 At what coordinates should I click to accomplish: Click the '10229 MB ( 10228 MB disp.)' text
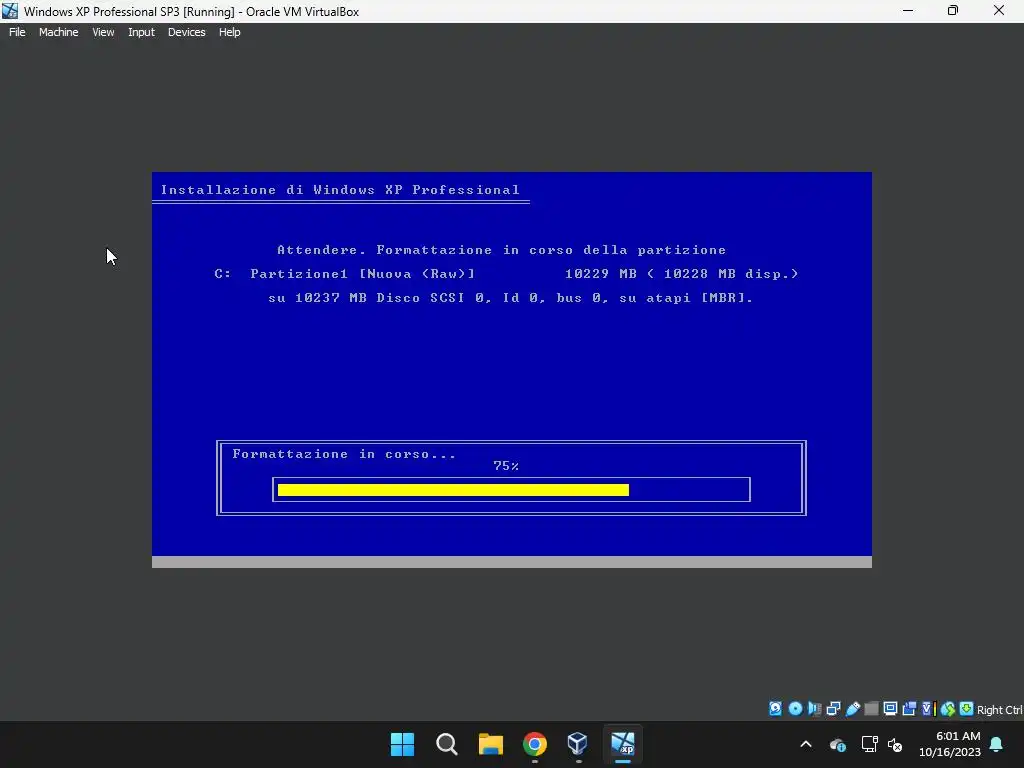682,274
